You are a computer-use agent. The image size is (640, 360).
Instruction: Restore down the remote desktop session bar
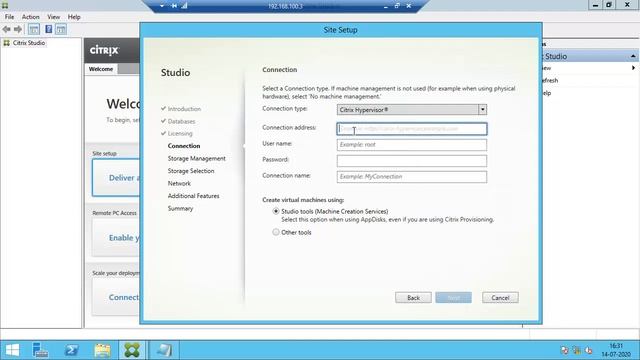[397, 6]
